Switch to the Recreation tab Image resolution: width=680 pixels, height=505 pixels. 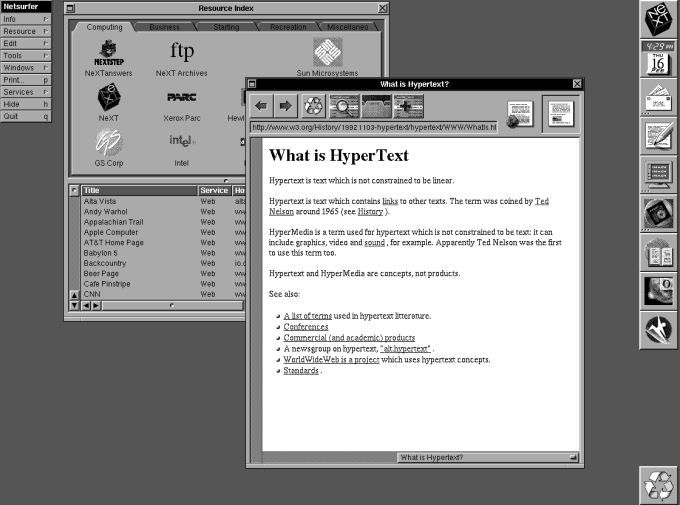(288, 27)
